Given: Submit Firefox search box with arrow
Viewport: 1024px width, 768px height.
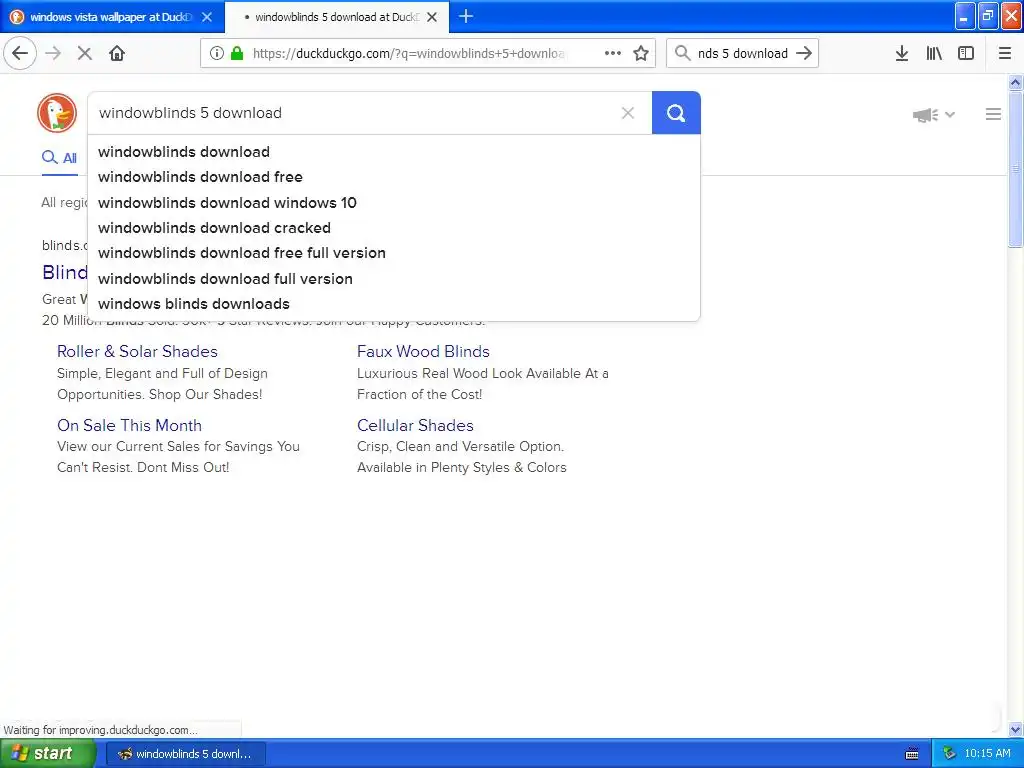Looking at the screenshot, I should tap(804, 54).
